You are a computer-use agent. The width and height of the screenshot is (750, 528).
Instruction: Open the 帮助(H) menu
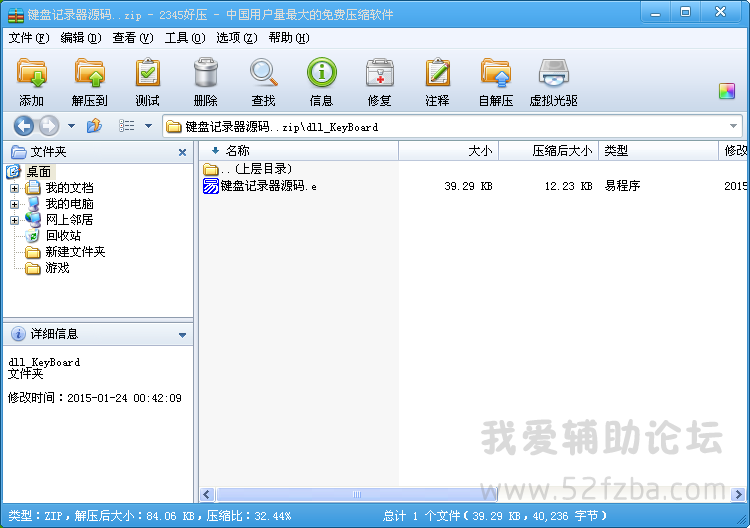click(288, 38)
